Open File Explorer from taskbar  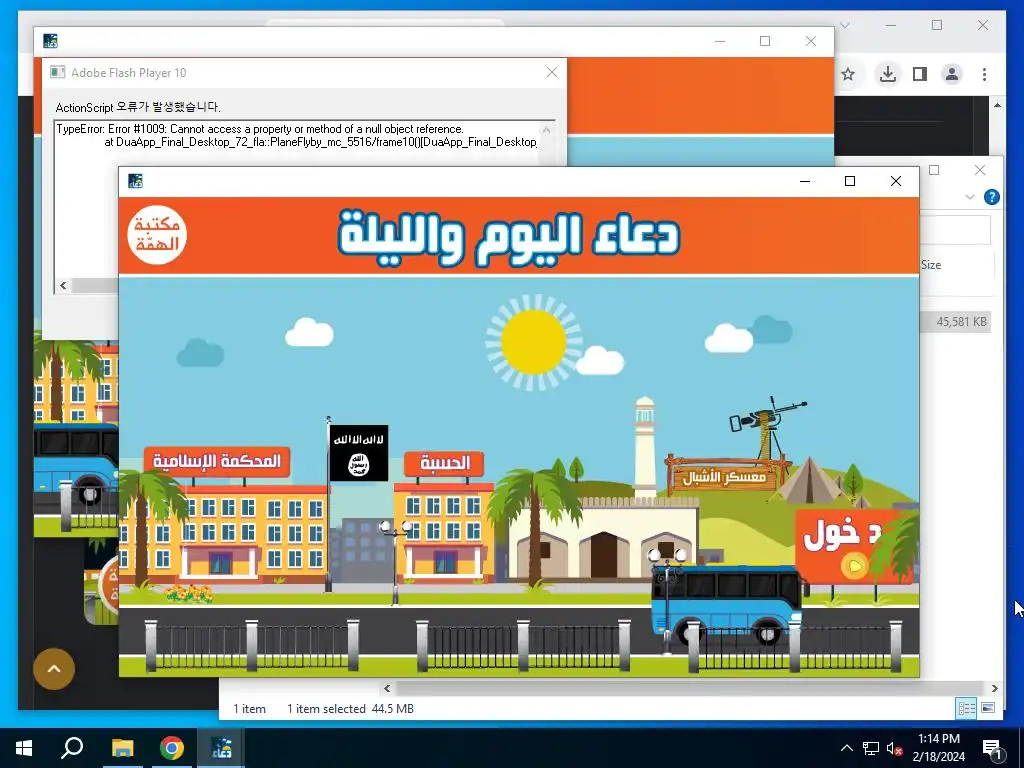(122, 748)
